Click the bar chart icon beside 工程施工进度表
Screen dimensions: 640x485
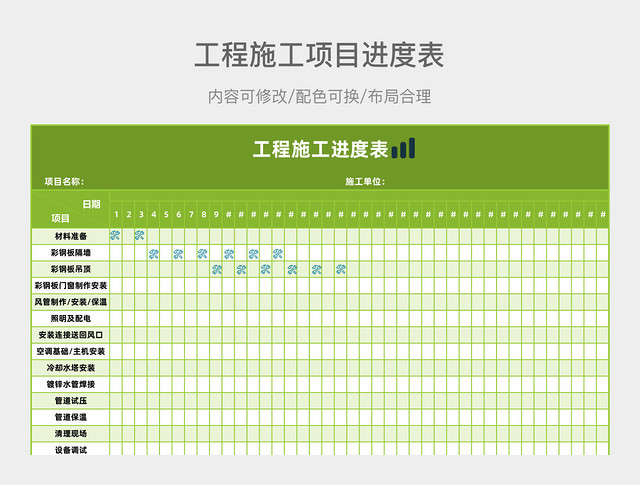pyautogui.click(x=403, y=148)
